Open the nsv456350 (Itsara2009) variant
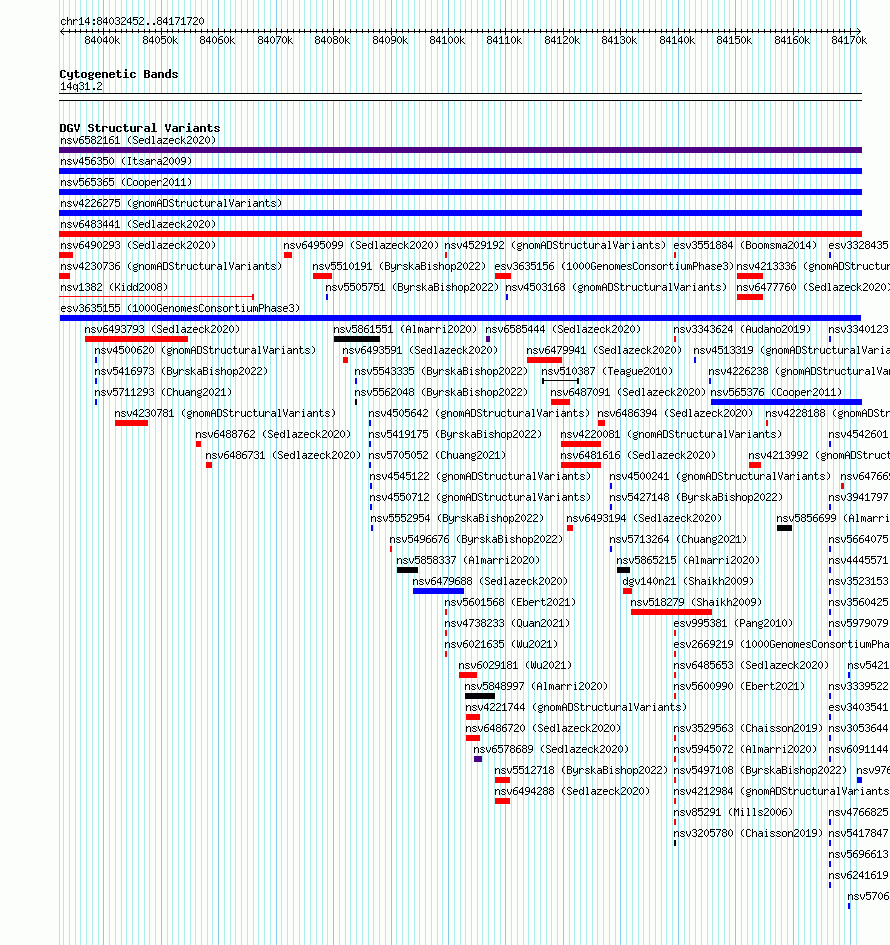This screenshot has height=945, width=890. [126, 162]
